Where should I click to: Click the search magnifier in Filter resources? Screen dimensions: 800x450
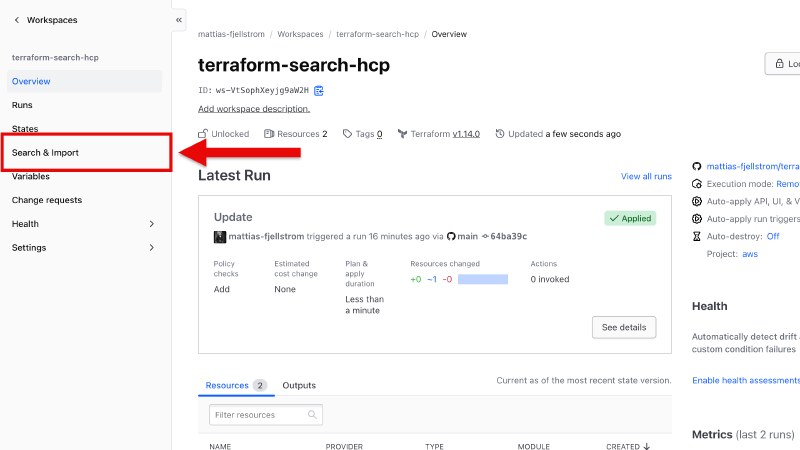pyautogui.click(x=312, y=415)
